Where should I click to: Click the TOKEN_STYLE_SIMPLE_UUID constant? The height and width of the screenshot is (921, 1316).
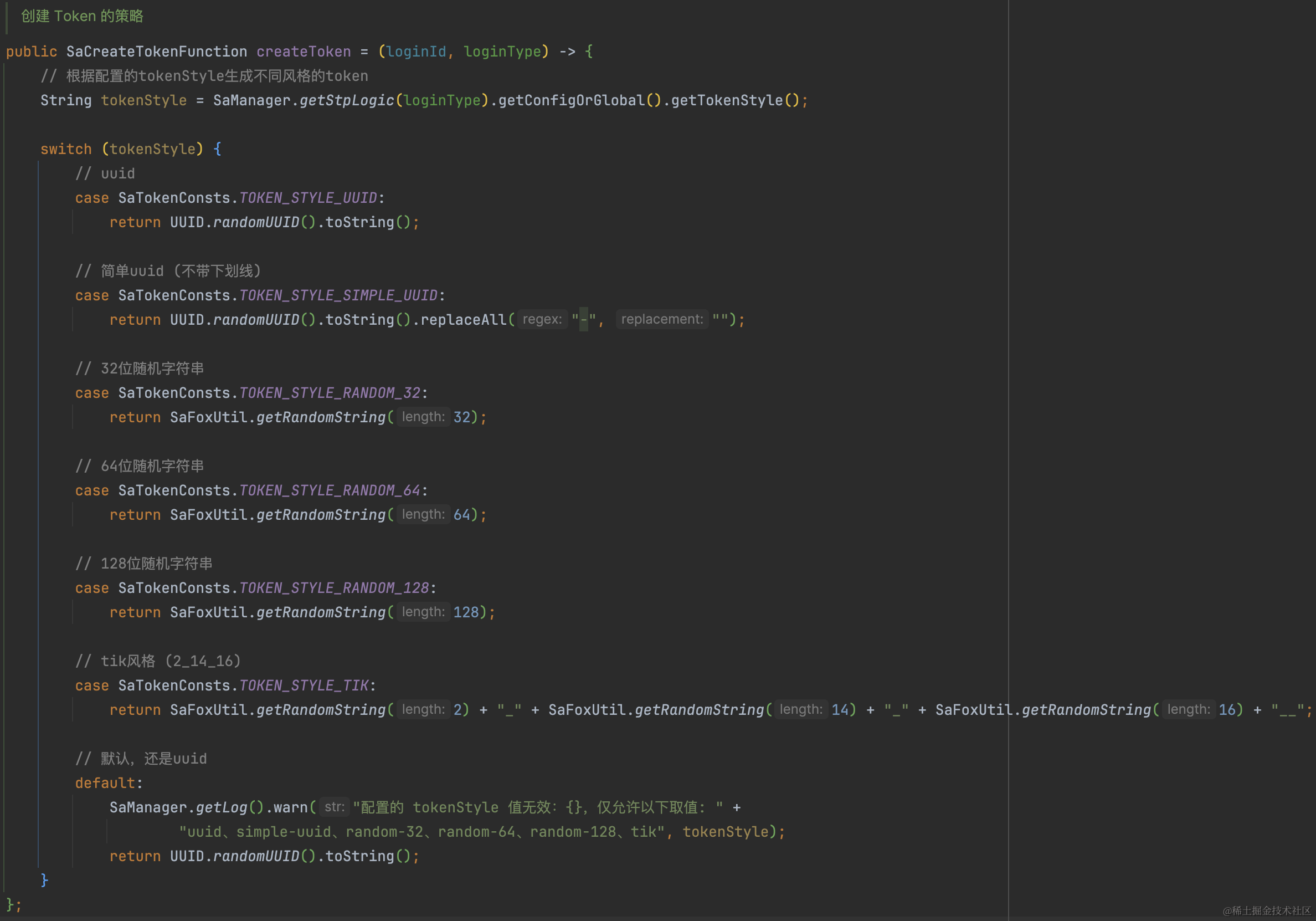pos(338,295)
